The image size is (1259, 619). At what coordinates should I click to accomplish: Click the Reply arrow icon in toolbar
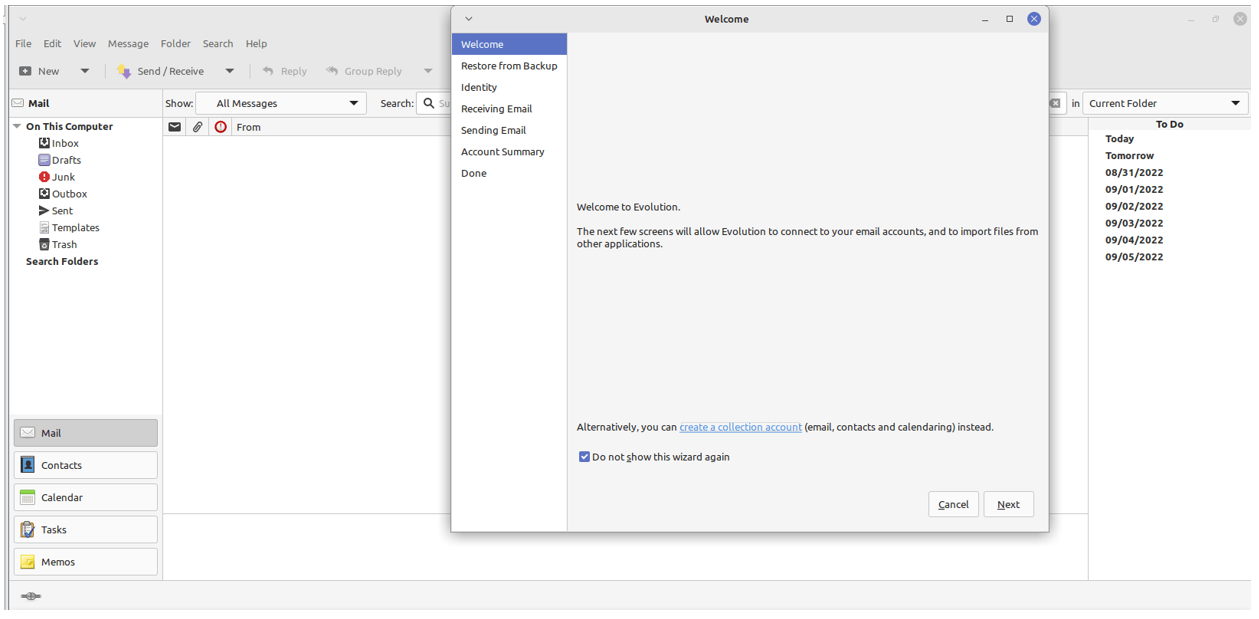pyautogui.click(x=268, y=71)
